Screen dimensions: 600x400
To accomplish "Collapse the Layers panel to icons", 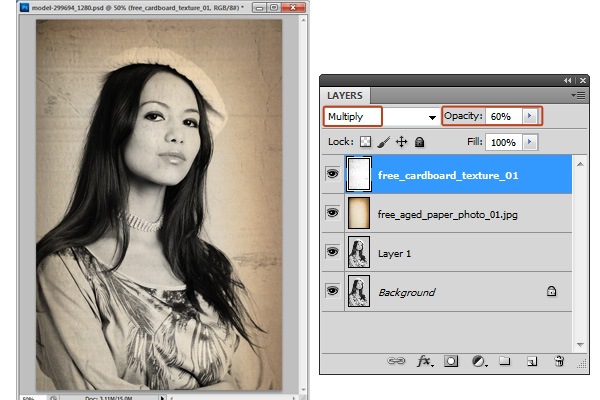I will pyautogui.click(x=567, y=80).
